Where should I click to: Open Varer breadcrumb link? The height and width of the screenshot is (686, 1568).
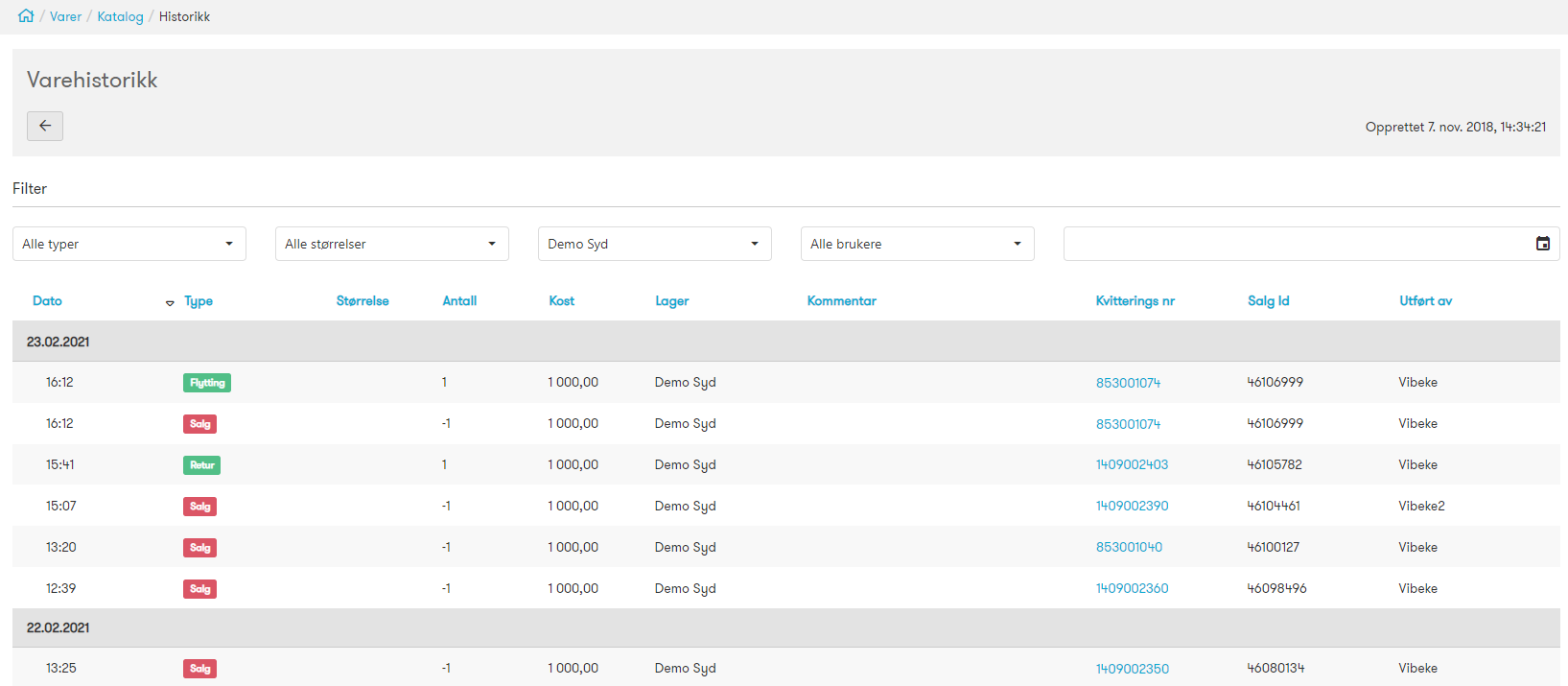(65, 16)
